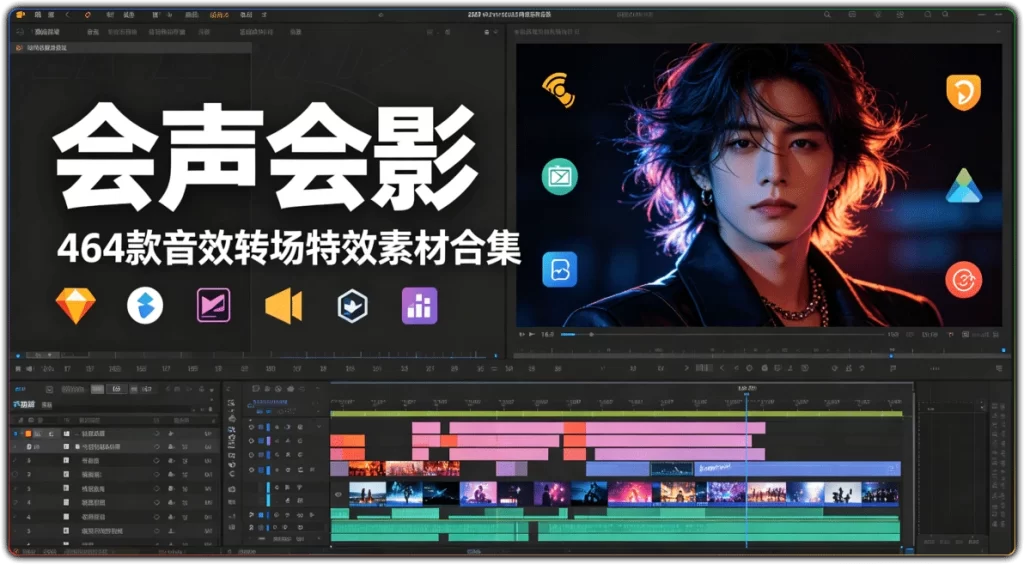Toggle the eye icon on the top pink track
This screenshot has height=564, width=1024.
click(x=251, y=427)
